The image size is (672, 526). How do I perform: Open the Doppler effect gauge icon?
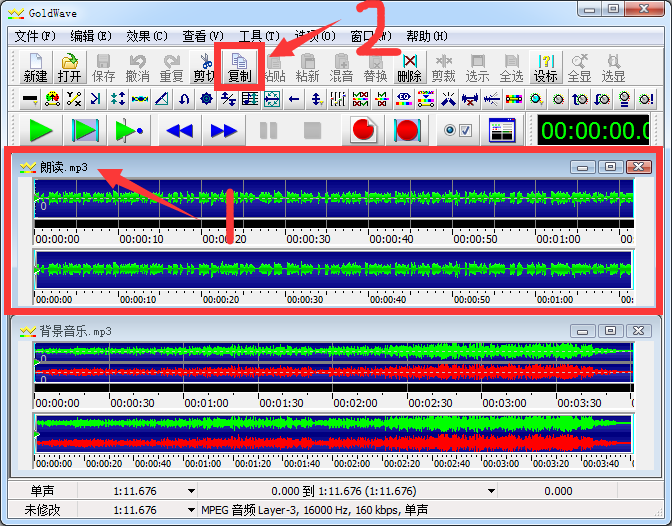click(x=52, y=99)
